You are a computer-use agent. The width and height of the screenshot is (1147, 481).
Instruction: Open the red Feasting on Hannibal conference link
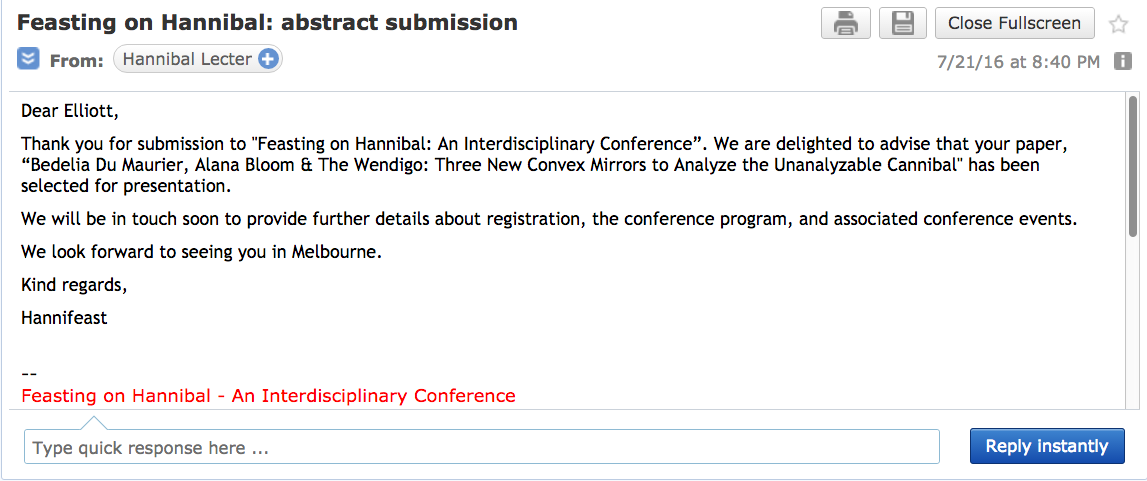pyautogui.click(x=268, y=396)
